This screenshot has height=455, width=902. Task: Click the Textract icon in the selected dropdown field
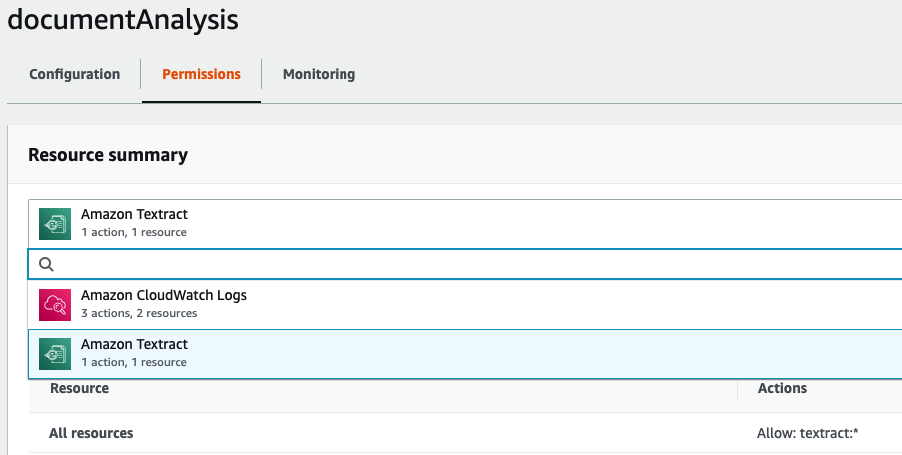coord(55,224)
